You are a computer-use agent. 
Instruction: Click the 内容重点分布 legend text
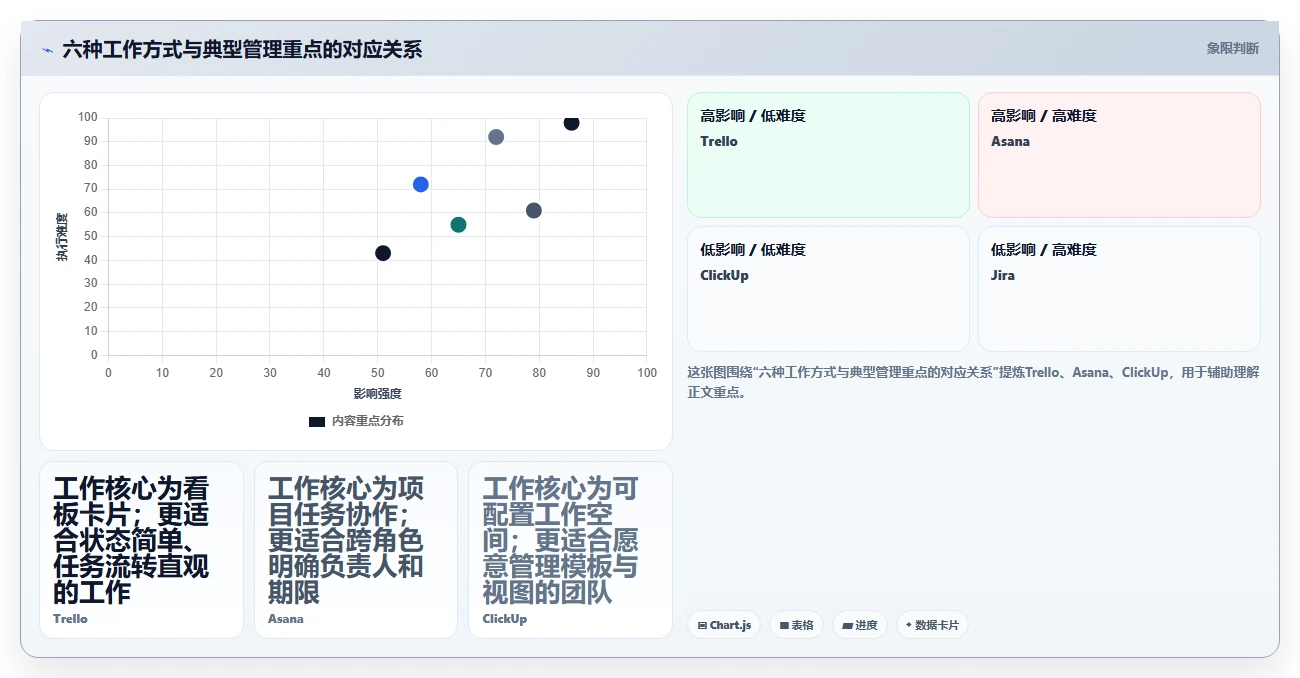368,421
